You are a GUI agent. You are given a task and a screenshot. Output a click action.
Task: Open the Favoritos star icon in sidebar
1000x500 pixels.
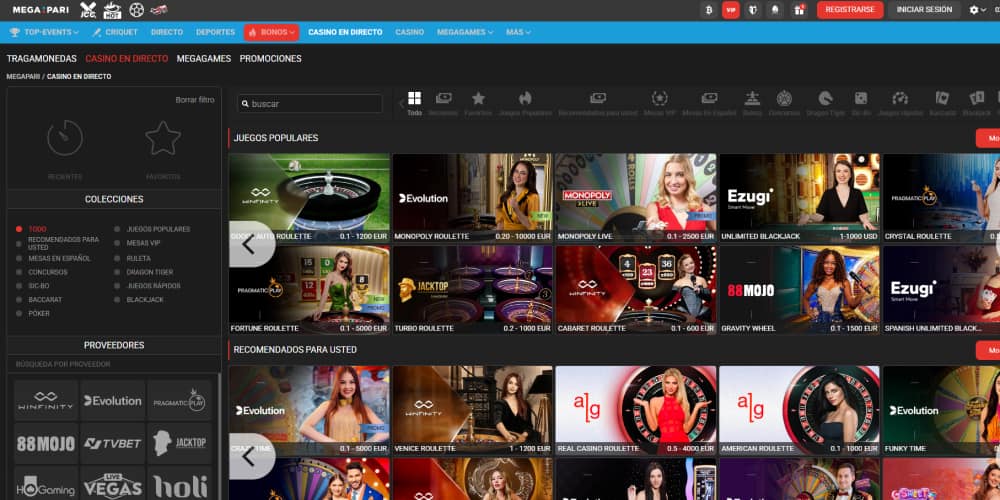click(x=163, y=138)
